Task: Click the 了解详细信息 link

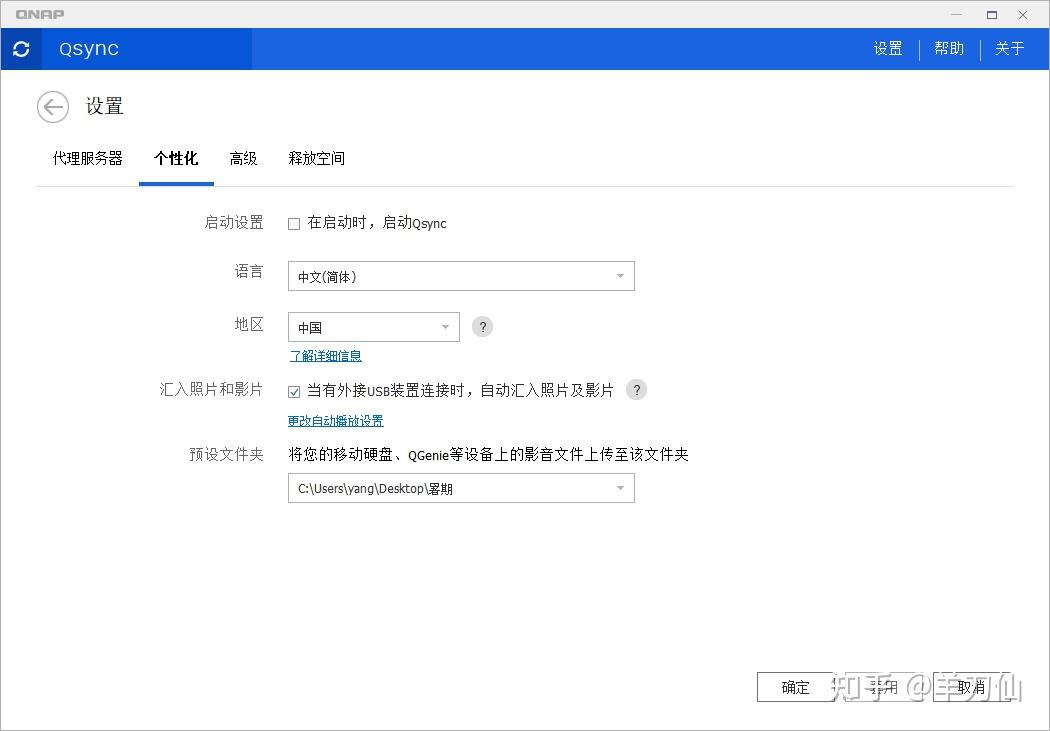Action: point(325,355)
